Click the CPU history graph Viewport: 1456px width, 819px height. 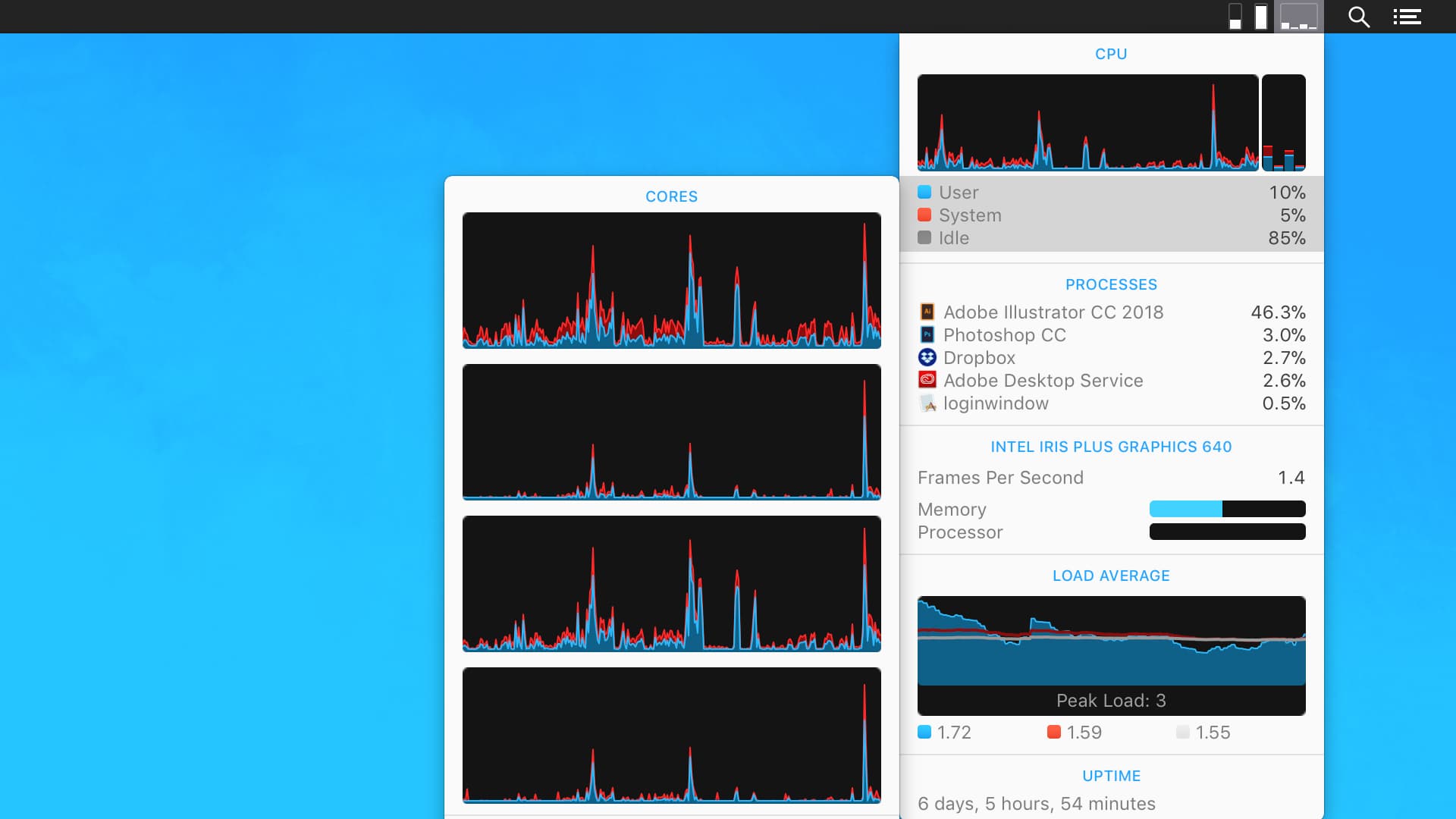[1087, 122]
